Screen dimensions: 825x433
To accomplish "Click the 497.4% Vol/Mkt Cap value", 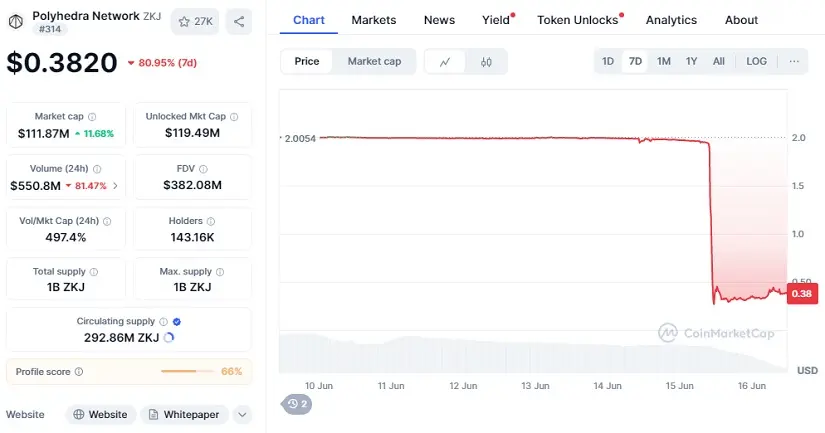I will pos(66,237).
